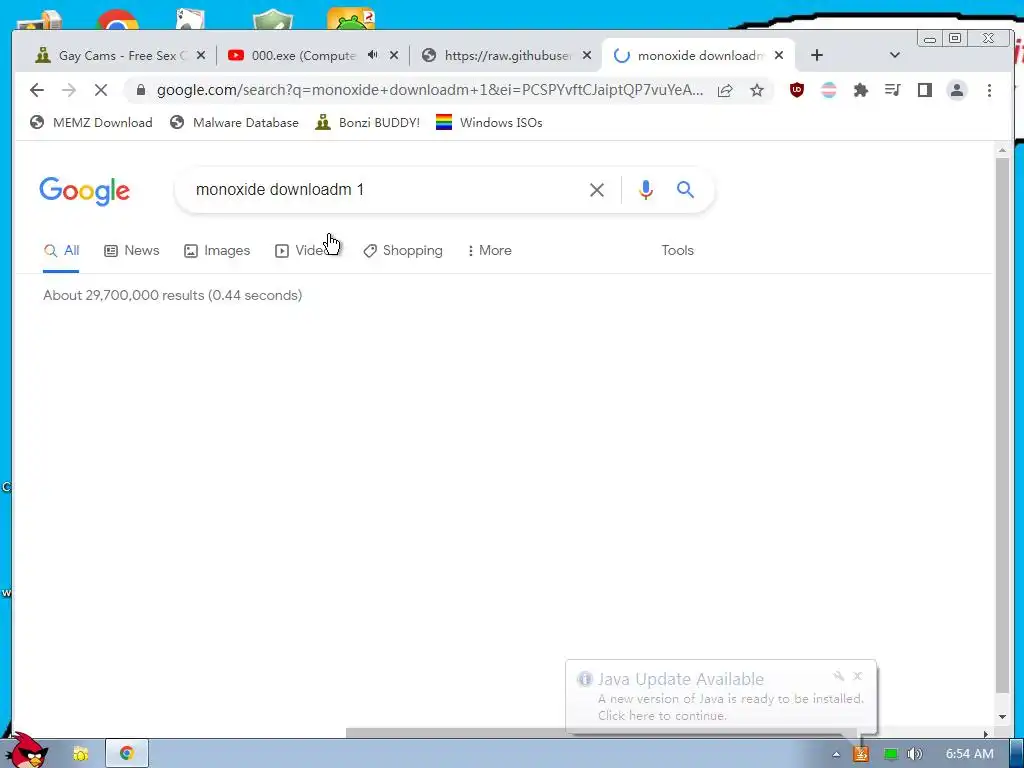Switch to Shopping results

tap(403, 251)
